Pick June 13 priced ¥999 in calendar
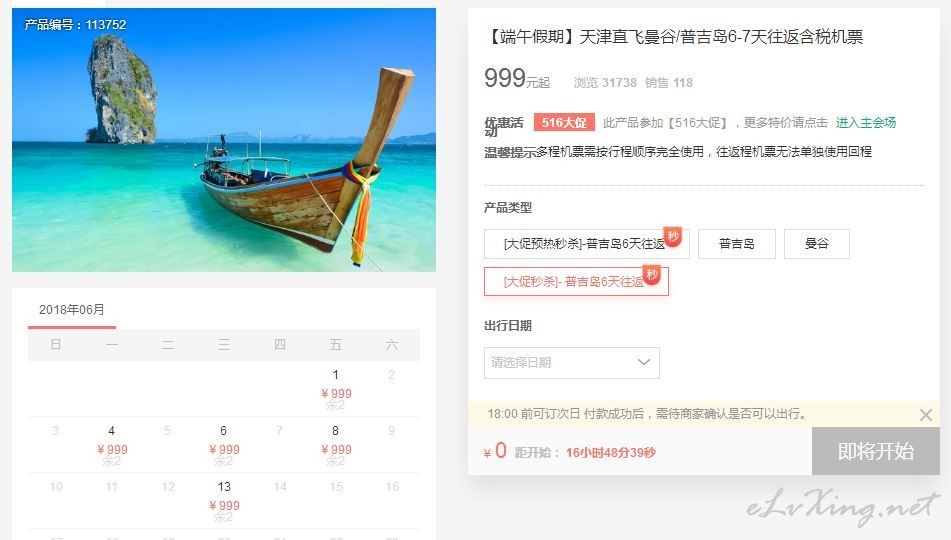Viewport: 951px width, 540px height. point(224,501)
